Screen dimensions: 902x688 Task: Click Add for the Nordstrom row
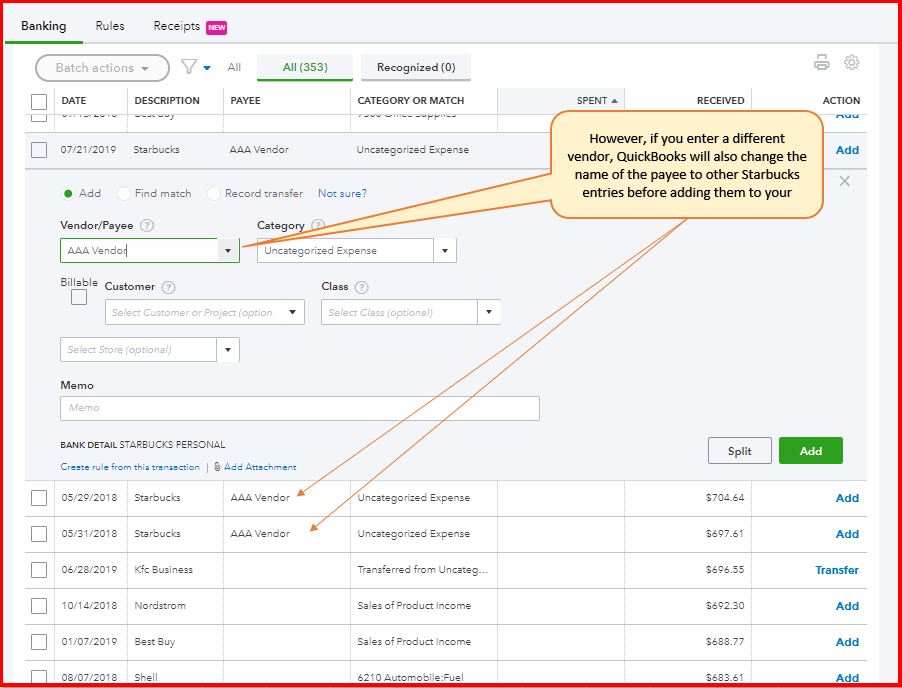pos(847,606)
